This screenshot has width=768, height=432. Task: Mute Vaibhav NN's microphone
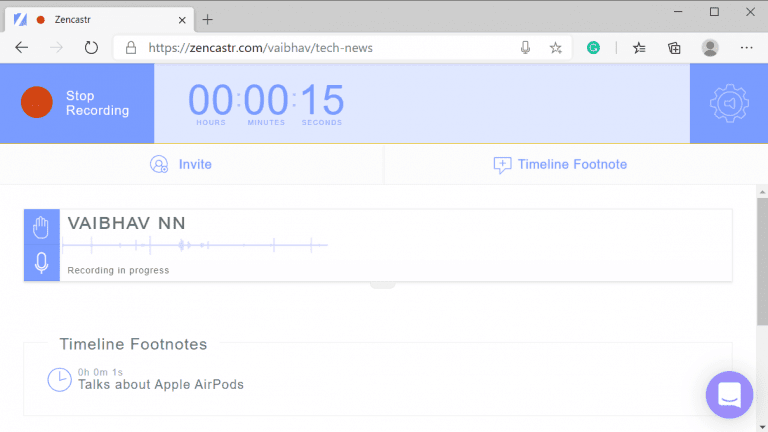point(42,263)
